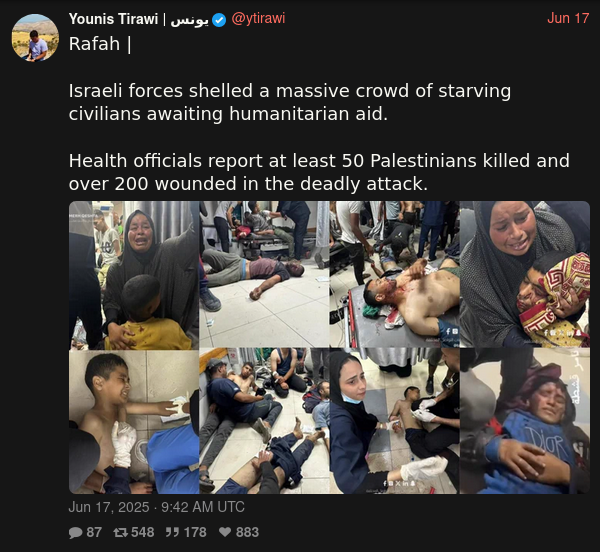Open the Jun 17 date link

coord(568,18)
